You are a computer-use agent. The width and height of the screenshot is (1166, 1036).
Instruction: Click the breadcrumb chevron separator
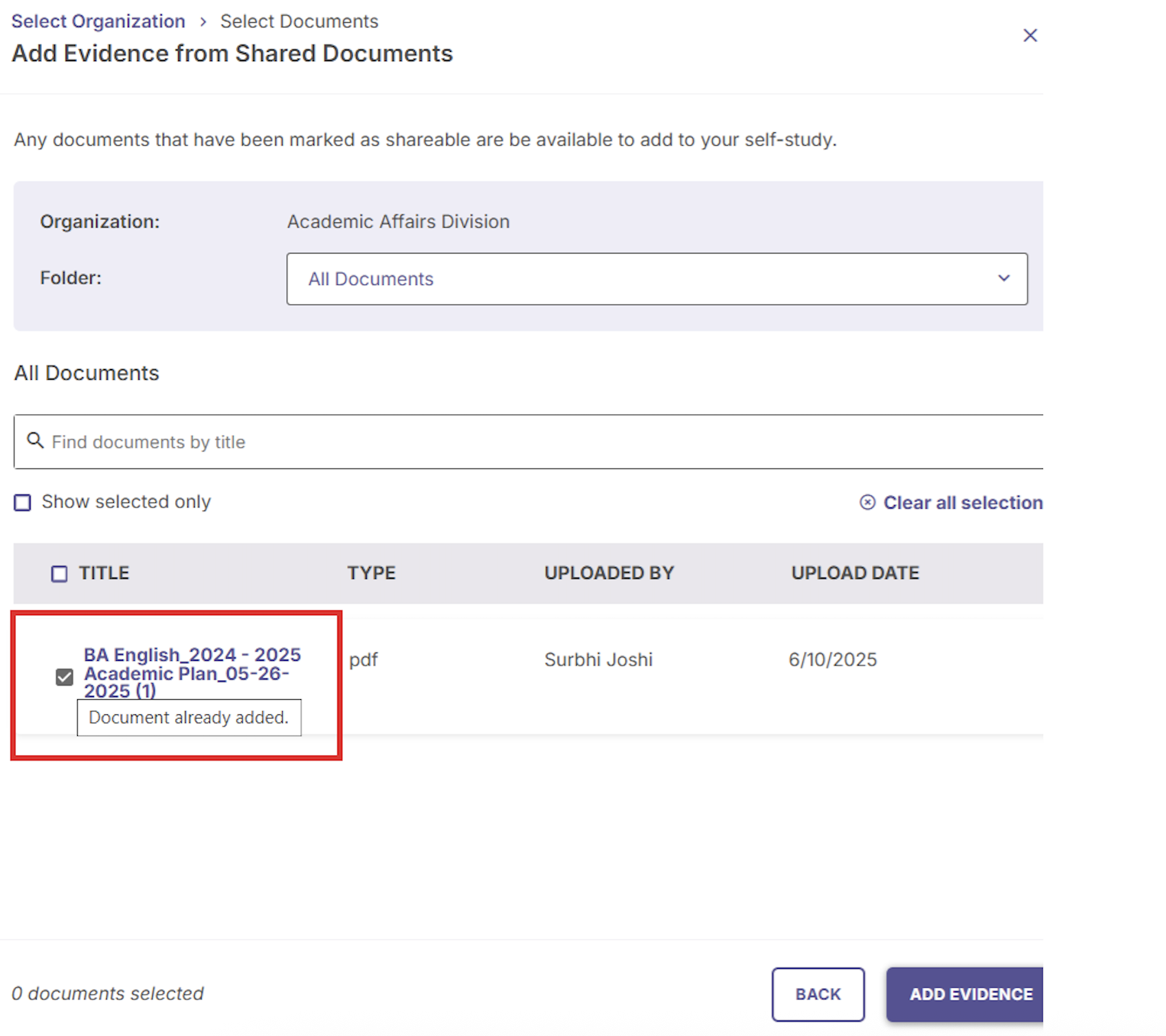[x=202, y=21]
